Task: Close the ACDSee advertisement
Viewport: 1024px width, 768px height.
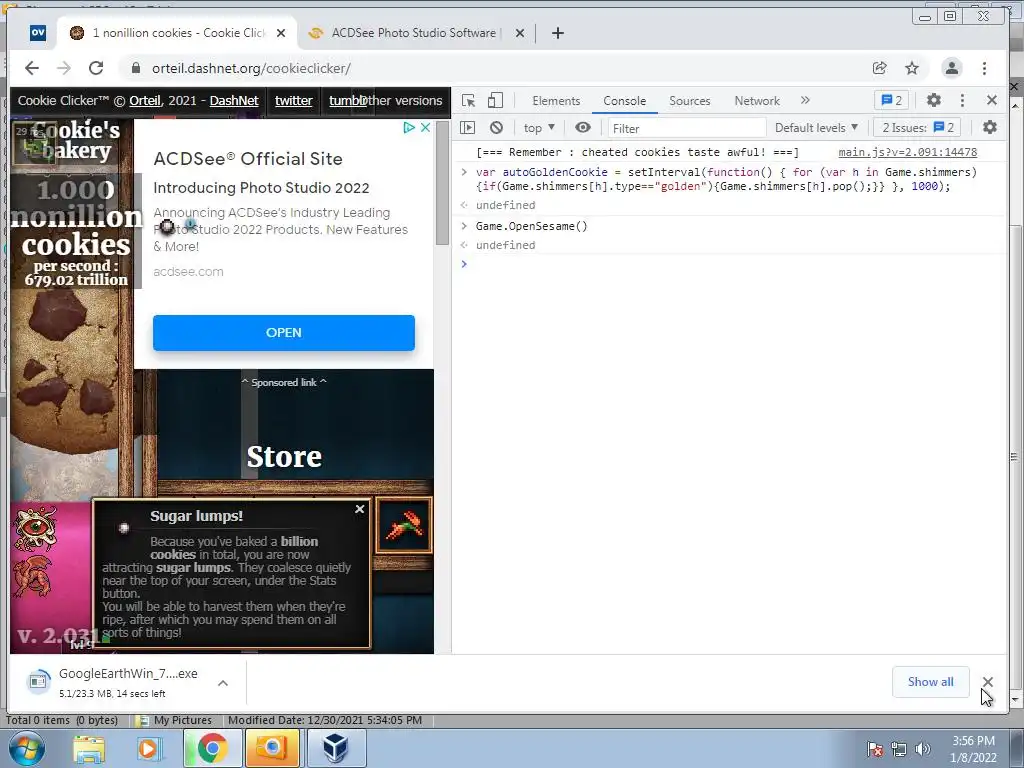Action: 425,127
